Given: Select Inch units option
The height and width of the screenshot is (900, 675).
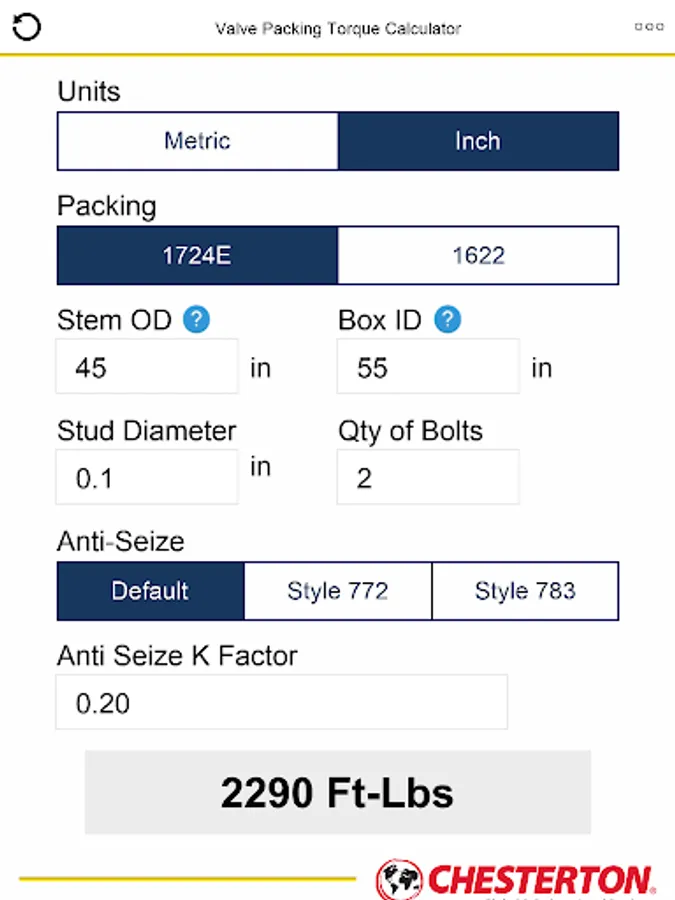Looking at the screenshot, I should (478, 141).
